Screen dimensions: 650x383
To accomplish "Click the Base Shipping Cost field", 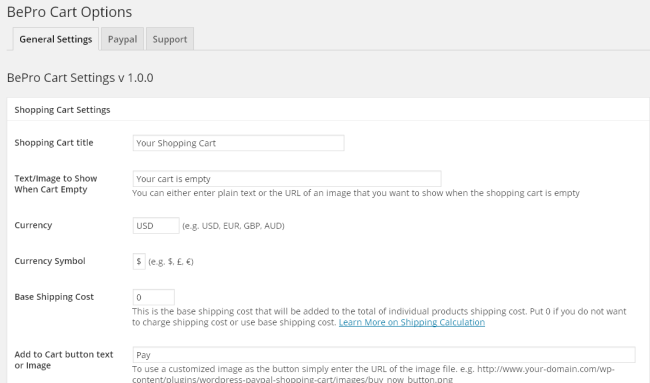I will [x=153, y=297].
